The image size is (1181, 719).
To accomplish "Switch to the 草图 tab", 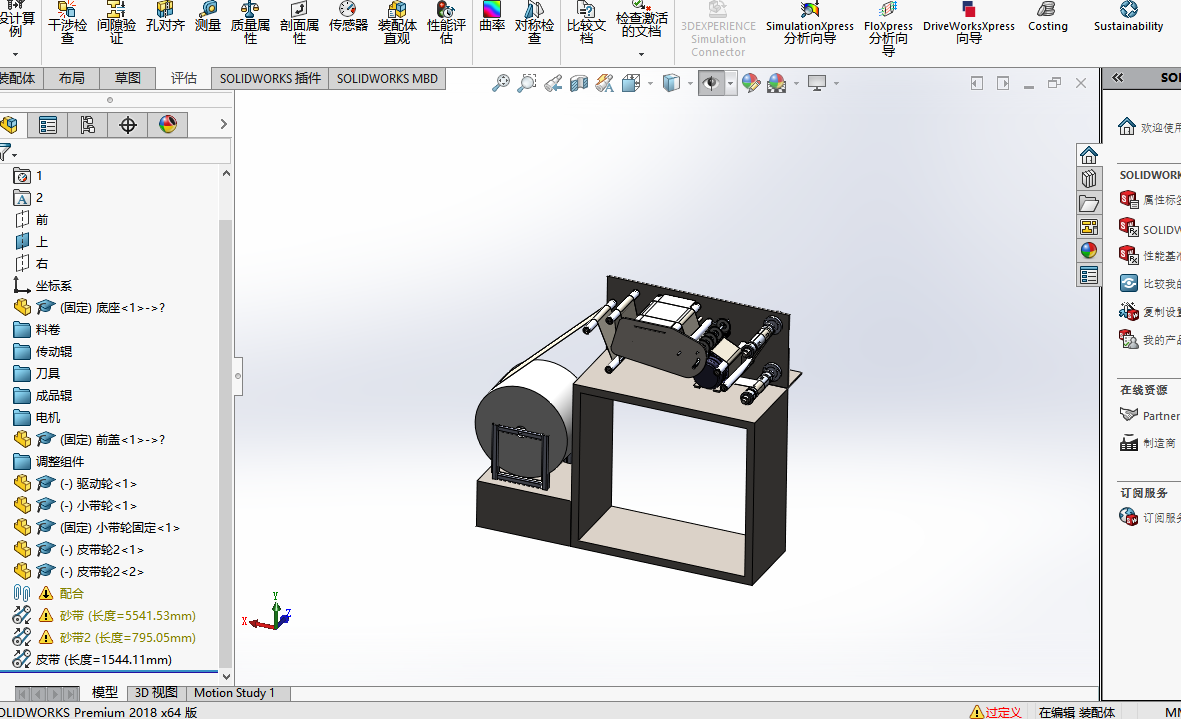I will coord(127,78).
